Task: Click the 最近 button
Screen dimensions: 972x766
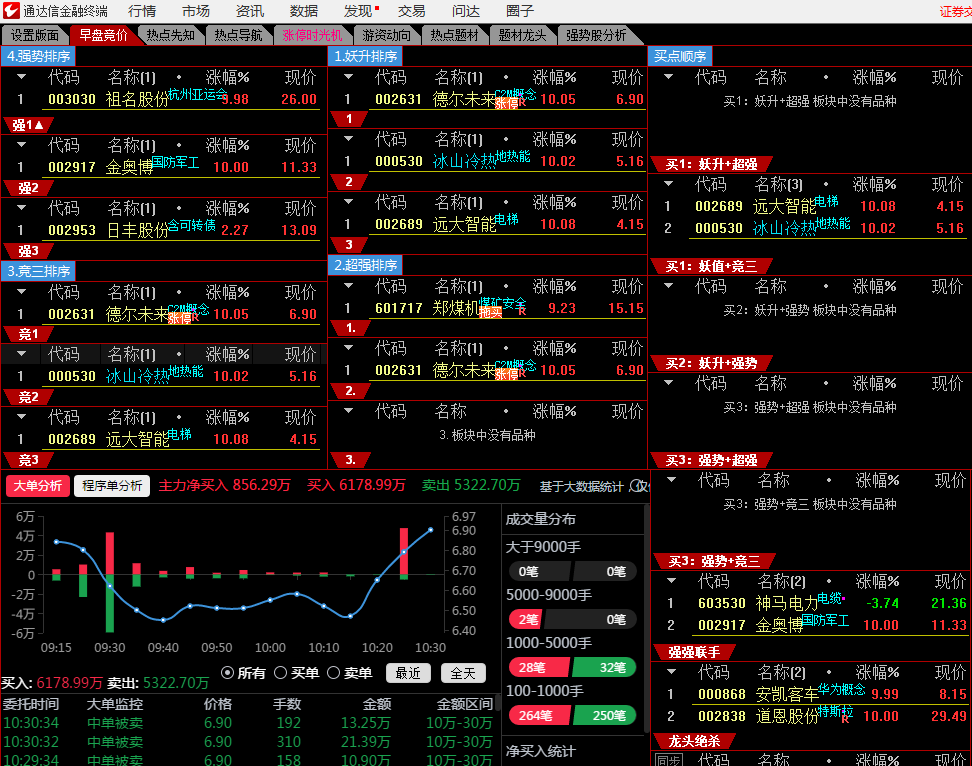Action: [x=408, y=673]
